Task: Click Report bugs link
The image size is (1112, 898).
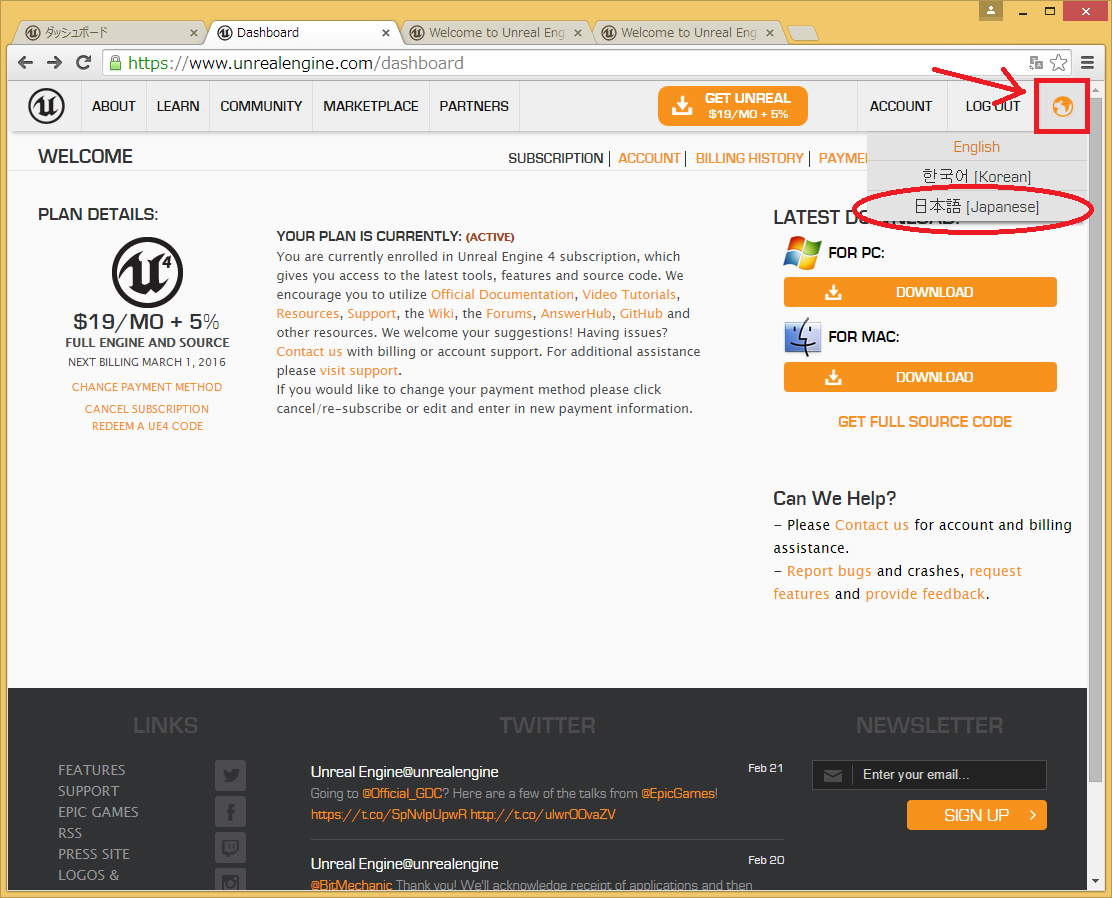Action: [x=829, y=571]
